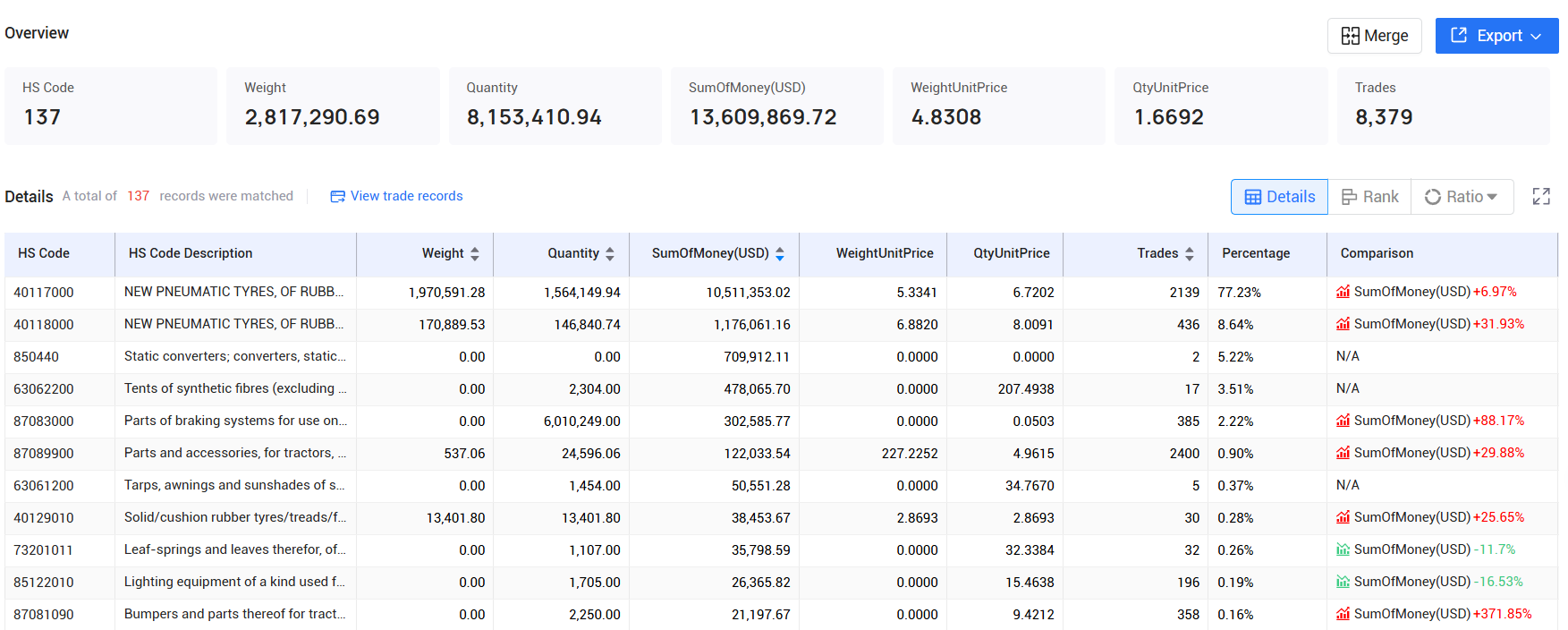Viewport: 1568px width, 630px height.
Task: Click the Static converters description cell
Action: pos(235,356)
